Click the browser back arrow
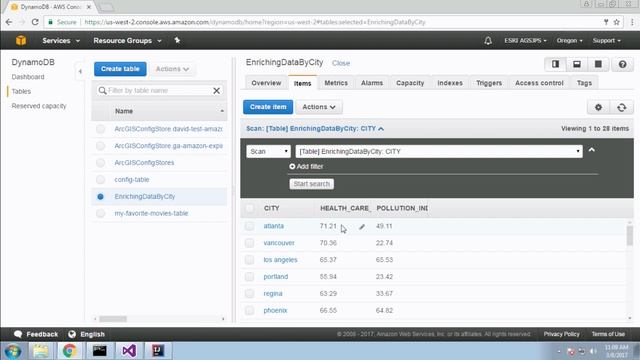The image size is (640, 360). 9,22
